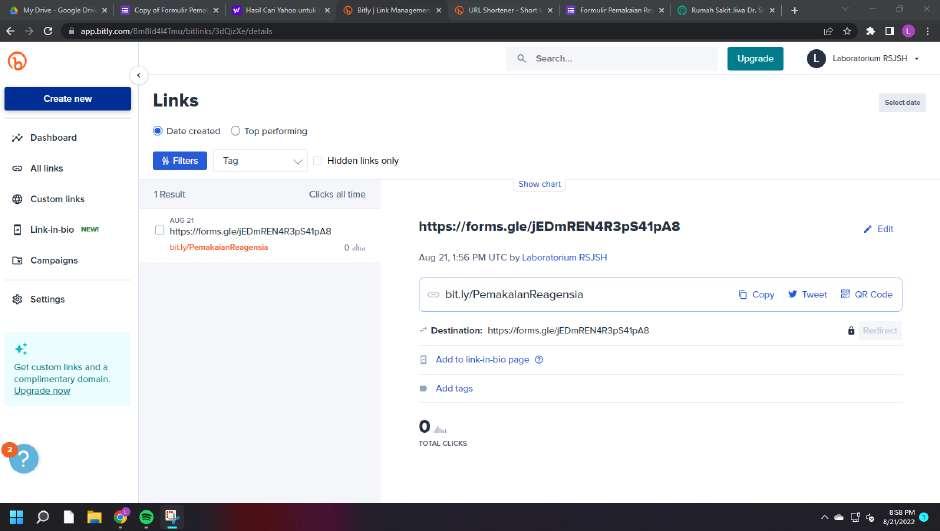Click the account avatar L icon
This screenshot has width=940, height=531.
(816, 59)
